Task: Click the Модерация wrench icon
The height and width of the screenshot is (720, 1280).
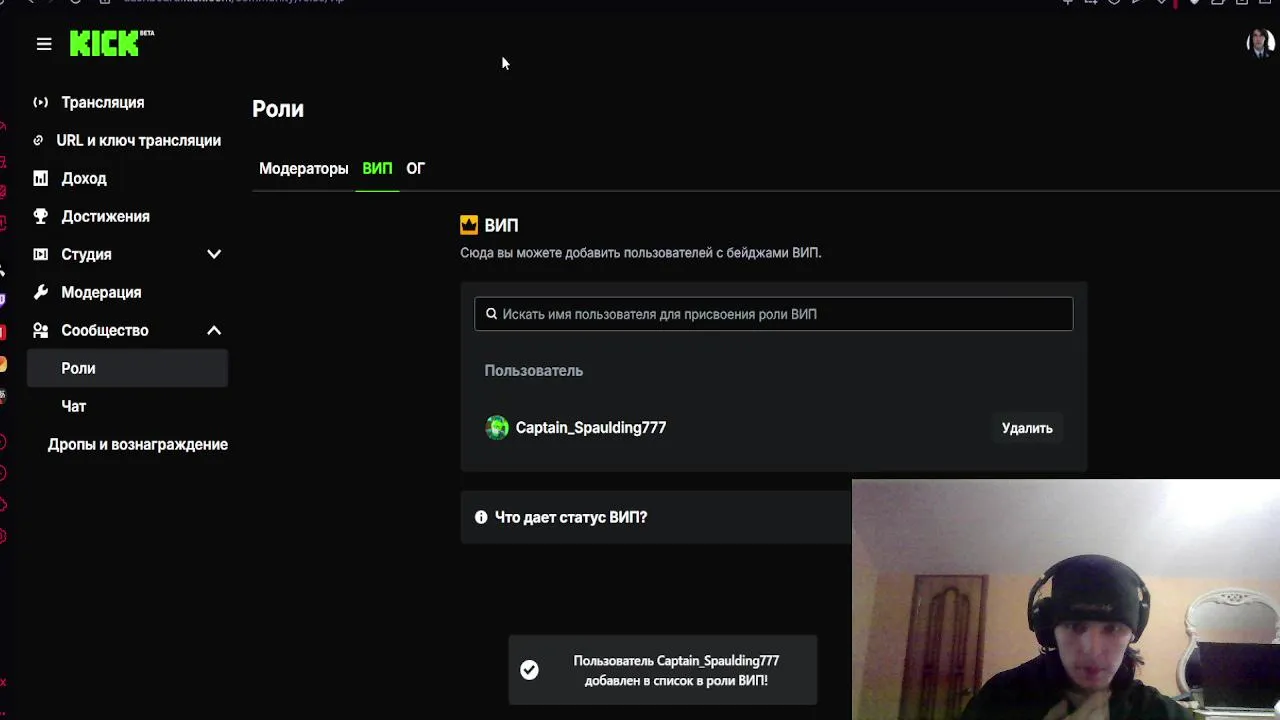Action: tap(40, 292)
